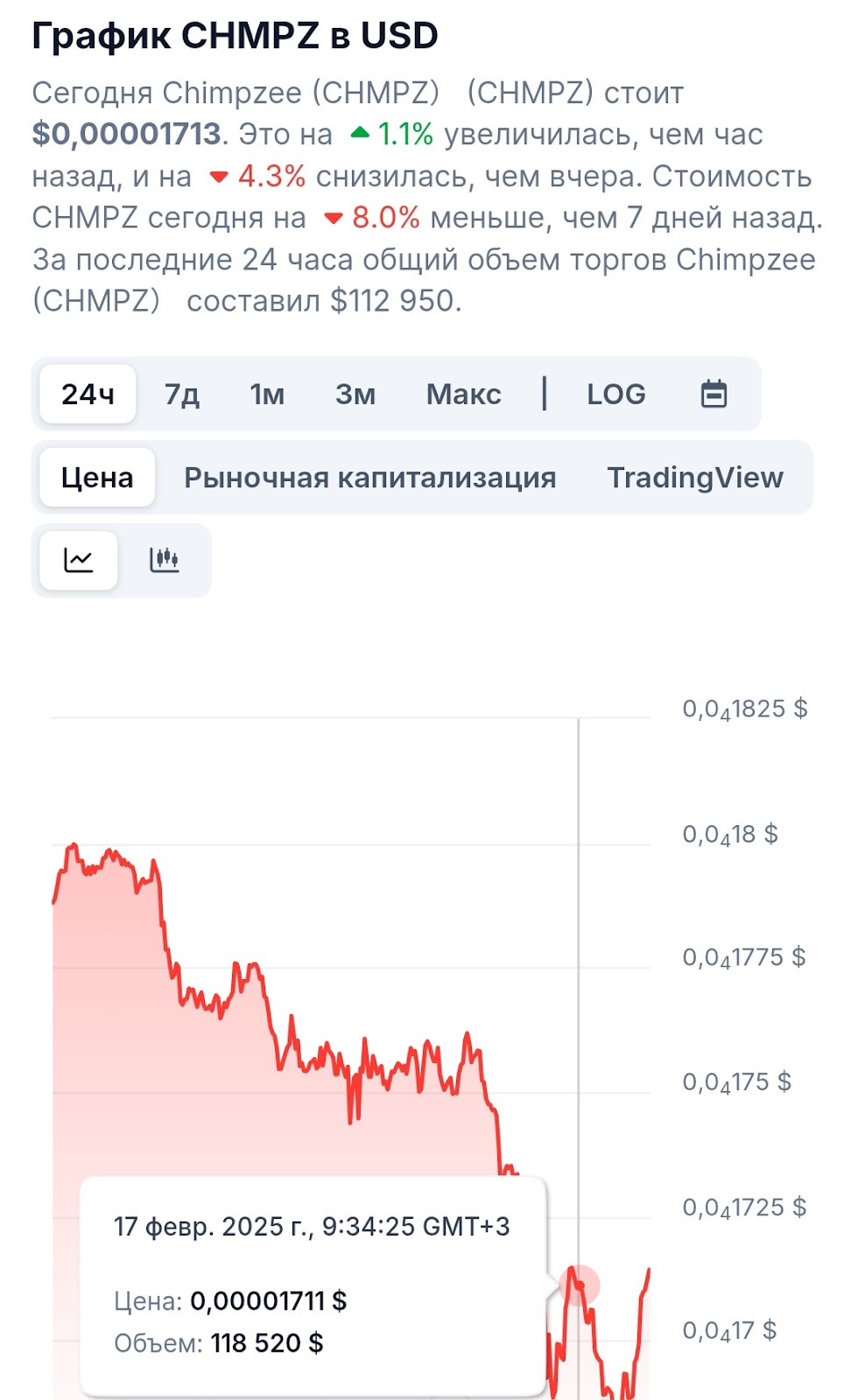The width and height of the screenshot is (858, 1400).
Task: Click the График CHMPZ в USD heading
Action: click(x=235, y=36)
